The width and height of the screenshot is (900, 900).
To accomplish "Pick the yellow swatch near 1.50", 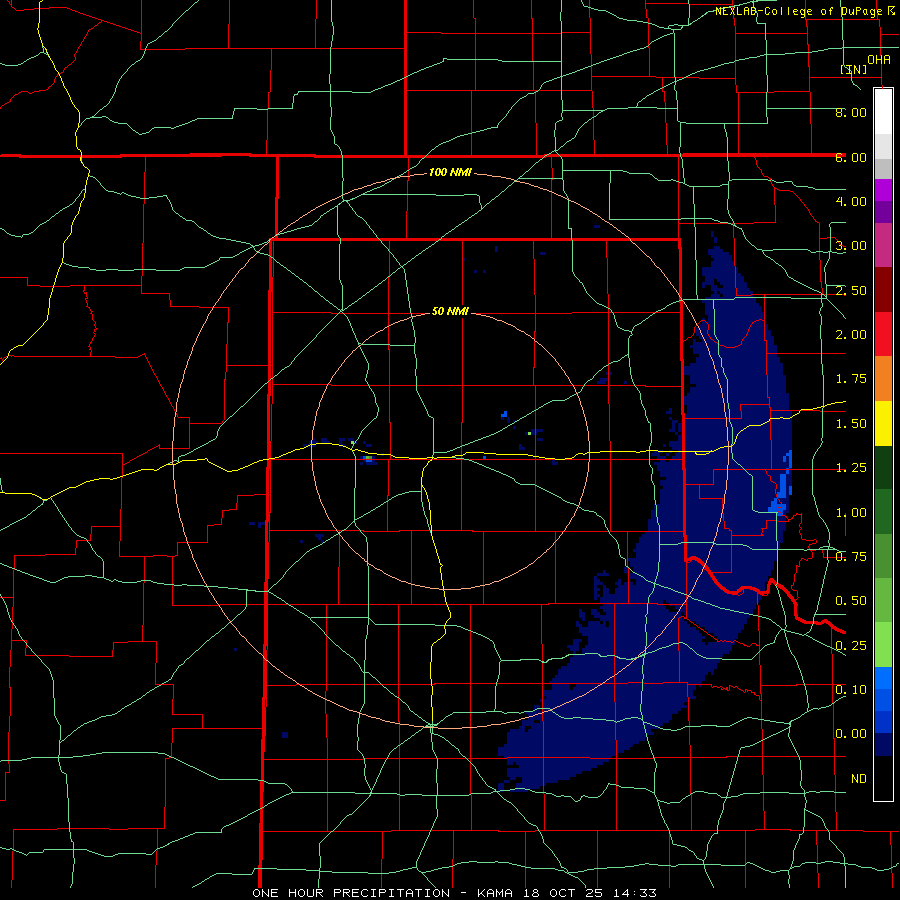I will 883,423.
